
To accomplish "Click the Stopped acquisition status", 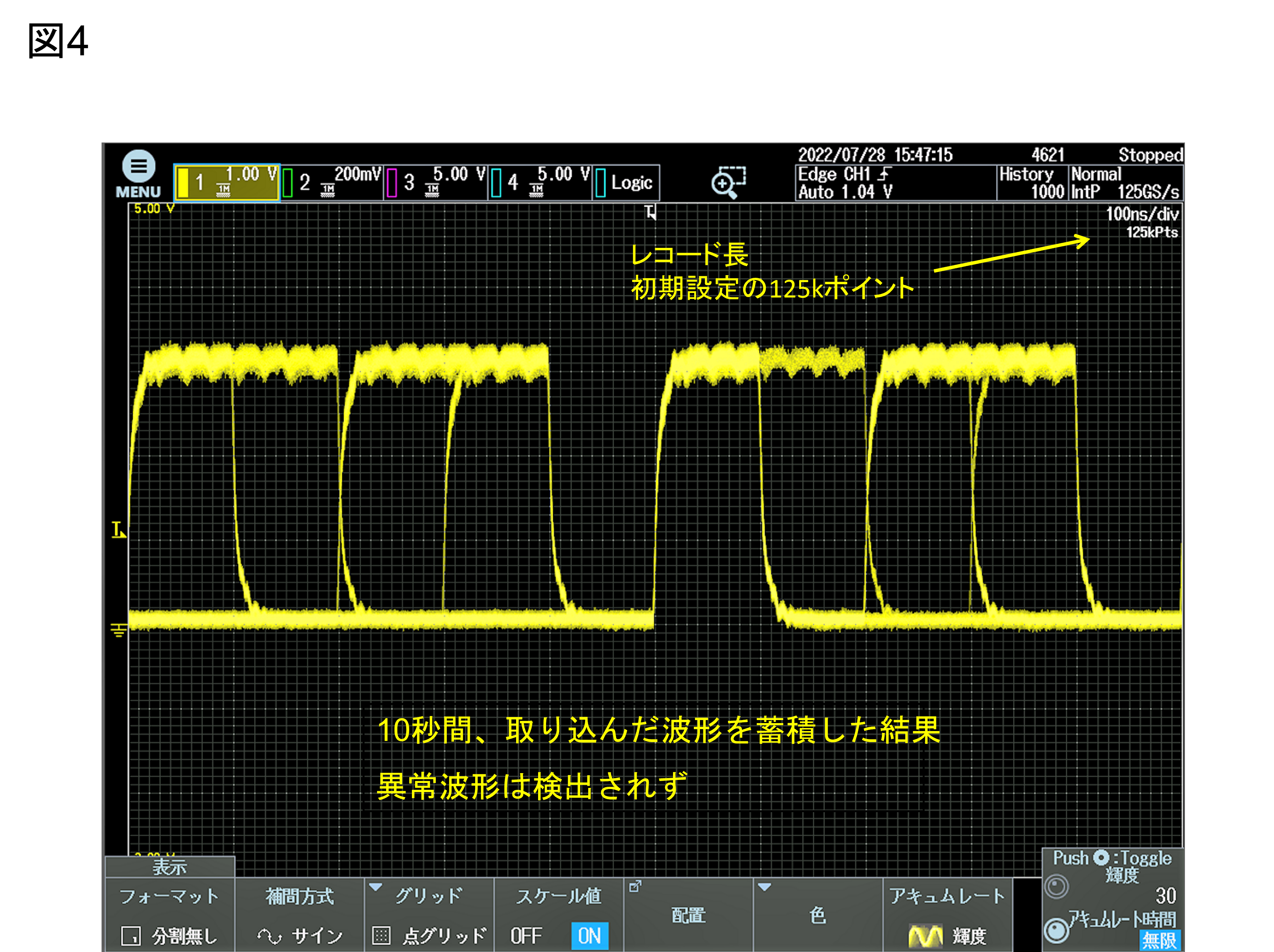I will coord(1150,155).
